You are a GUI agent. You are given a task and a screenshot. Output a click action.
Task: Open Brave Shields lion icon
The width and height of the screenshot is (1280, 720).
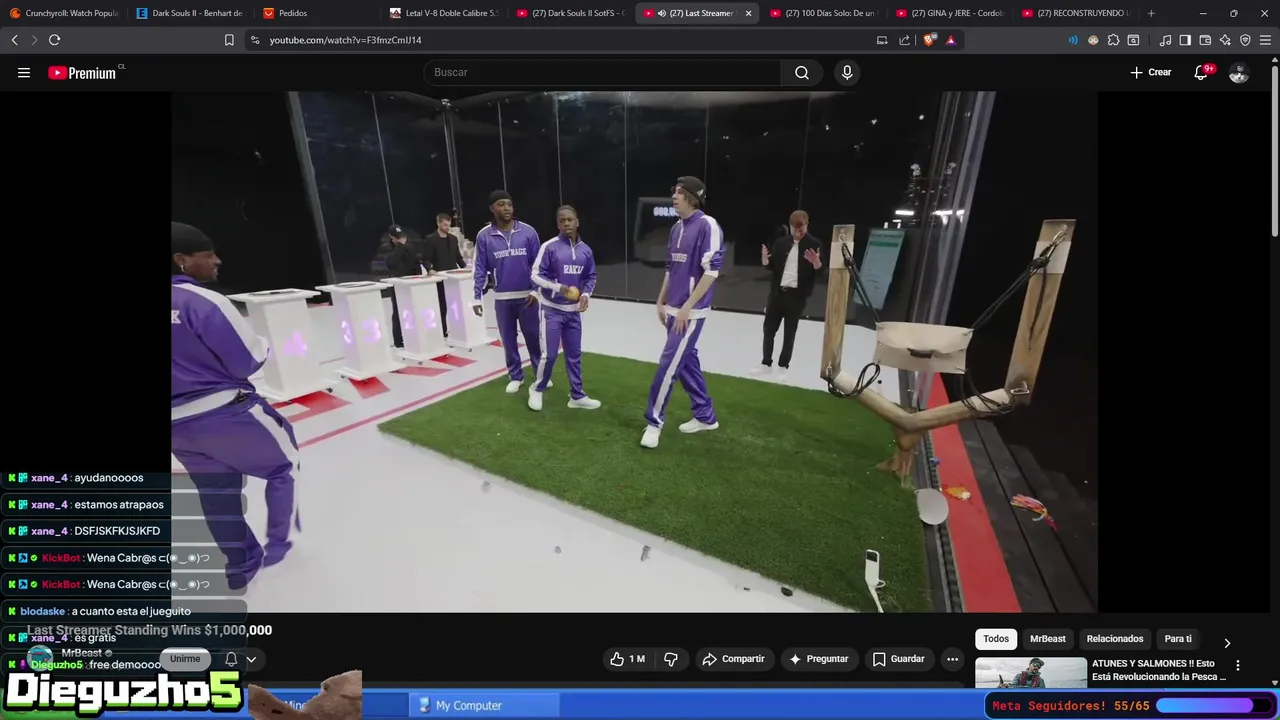point(930,40)
